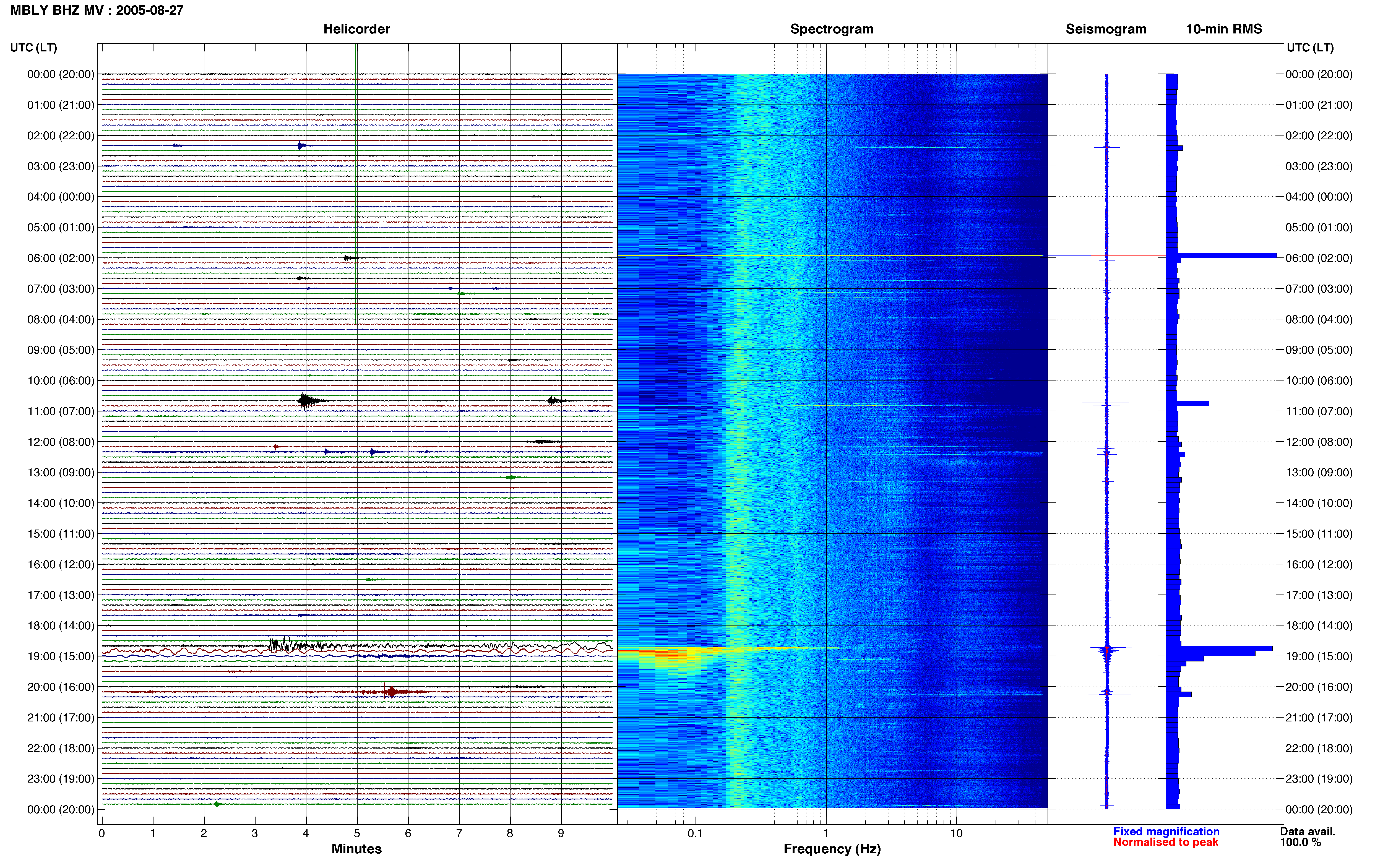Click the '0.1' frequency tick label
Image resolution: width=1388 pixels, height=868 pixels.
(695, 833)
